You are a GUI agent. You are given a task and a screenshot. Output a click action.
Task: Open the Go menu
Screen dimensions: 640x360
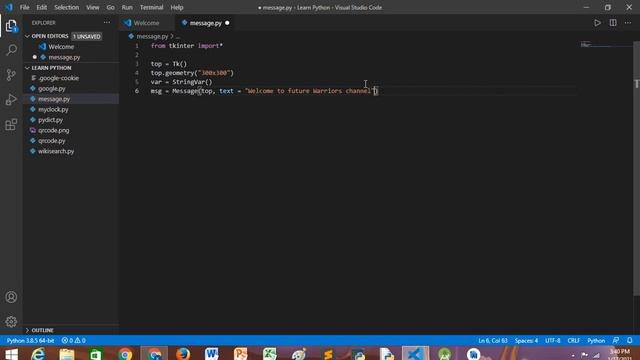pyautogui.click(x=111, y=7)
